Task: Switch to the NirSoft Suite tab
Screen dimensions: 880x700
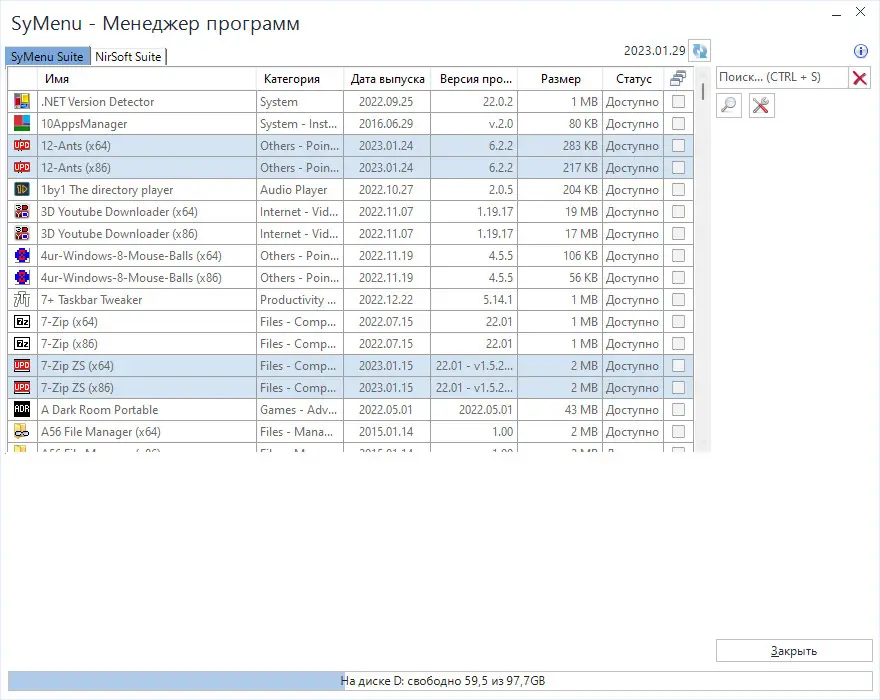Action: tap(128, 57)
